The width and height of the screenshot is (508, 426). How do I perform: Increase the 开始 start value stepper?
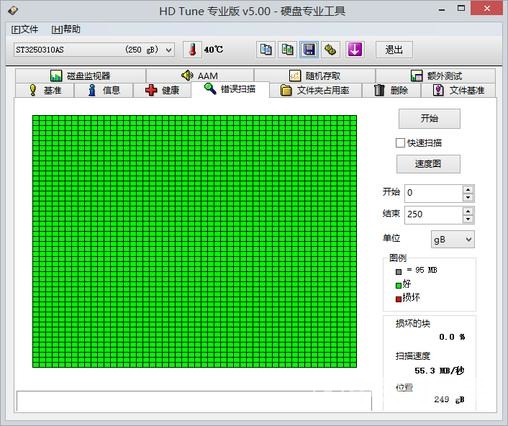tap(468, 189)
